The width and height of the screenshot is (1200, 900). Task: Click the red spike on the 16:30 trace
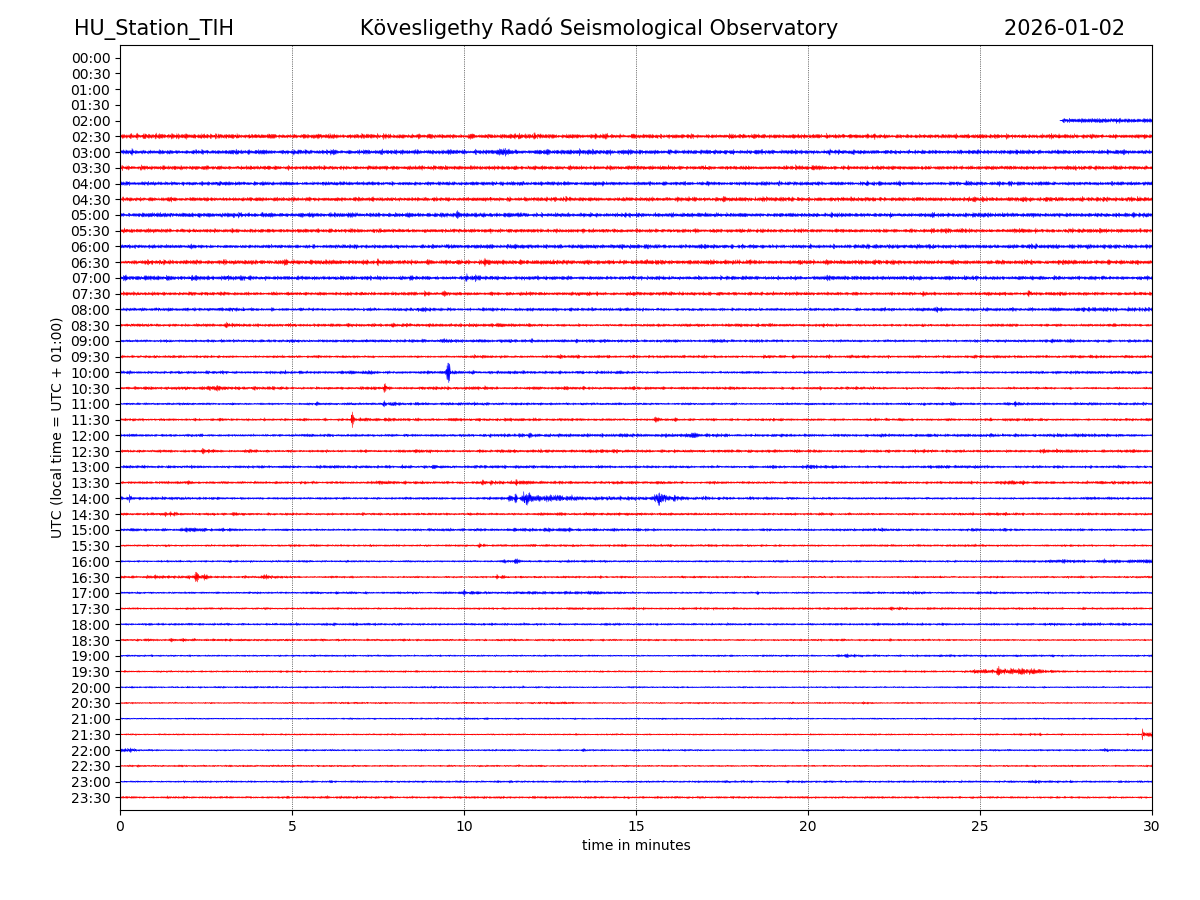(x=197, y=577)
